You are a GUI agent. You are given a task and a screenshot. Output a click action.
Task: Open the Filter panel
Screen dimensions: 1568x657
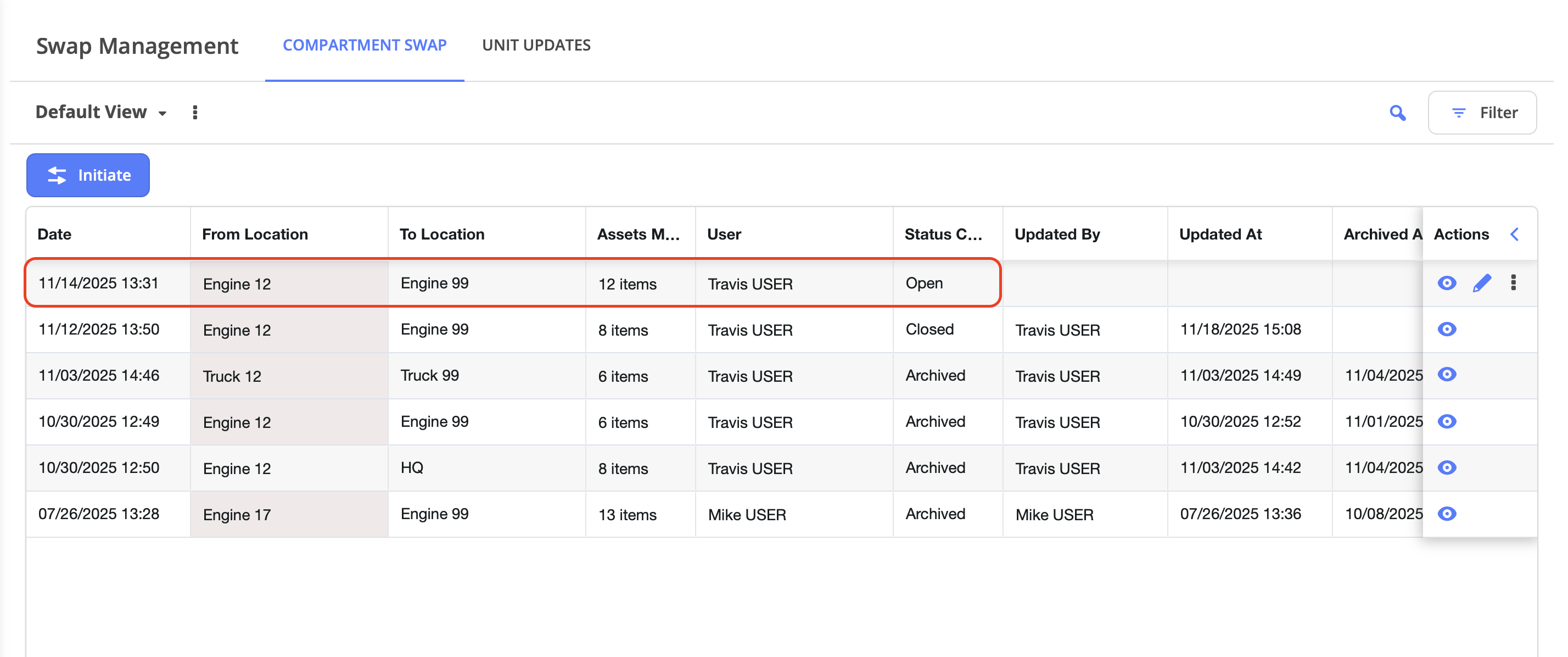[1482, 113]
